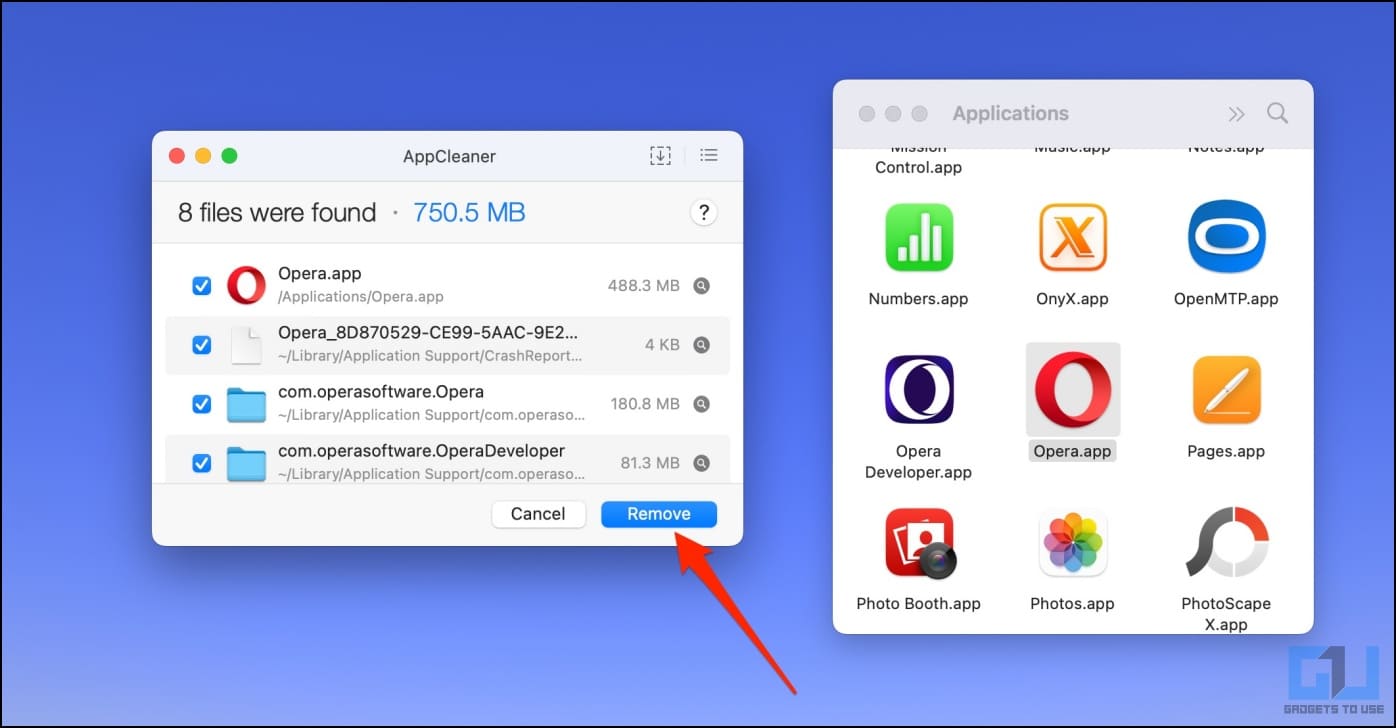This screenshot has height=728, width=1396.
Task: Select the Opera.app icon in Applications window
Action: click(x=1073, y=389)
